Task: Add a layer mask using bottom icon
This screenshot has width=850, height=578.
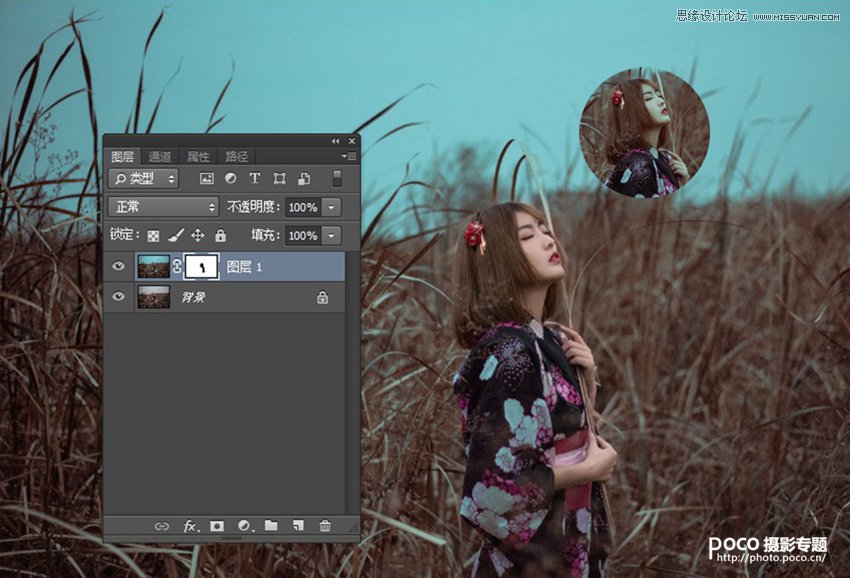Action: click(x=217, y=525)
